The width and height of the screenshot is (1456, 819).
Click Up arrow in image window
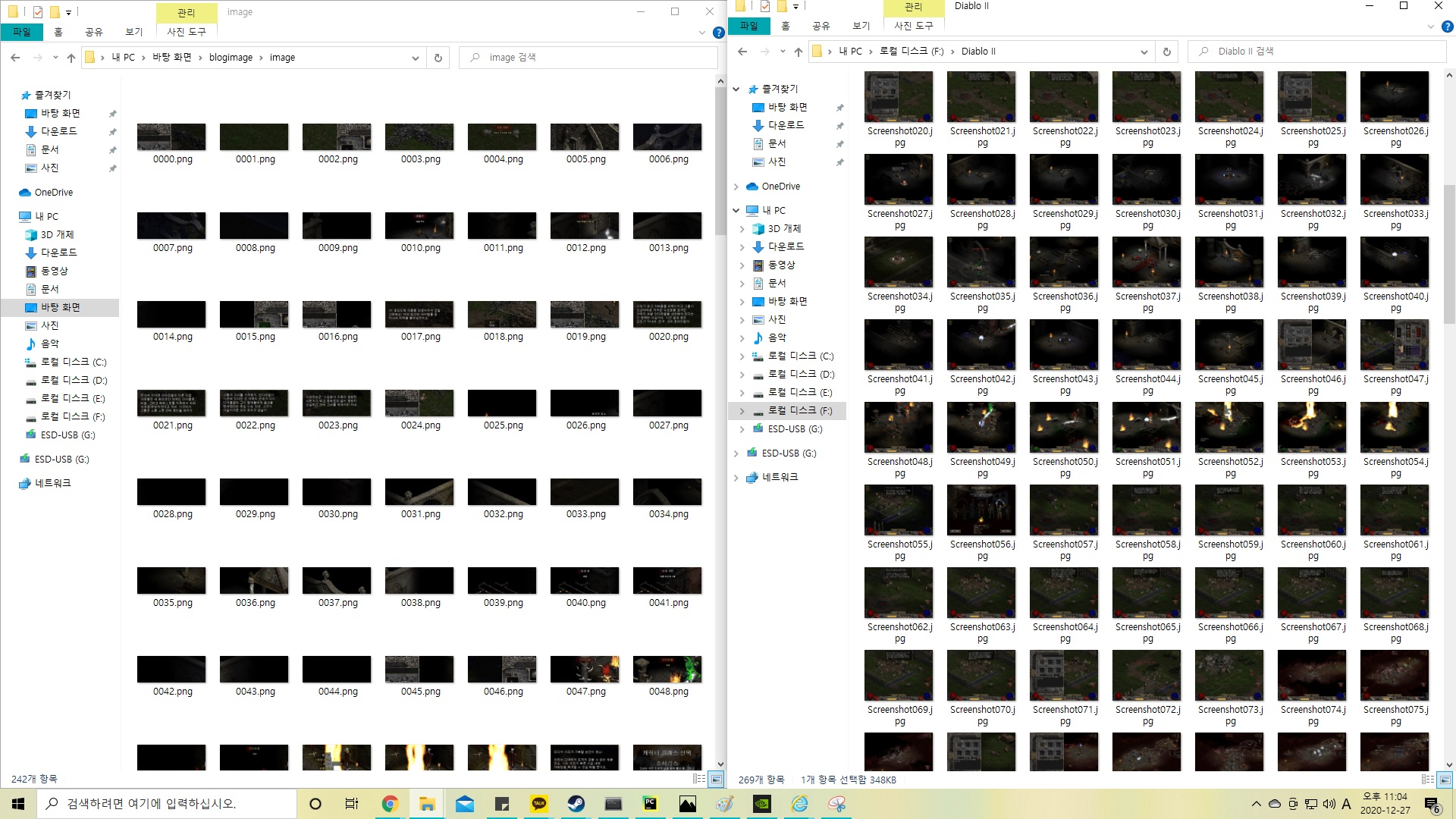click(x=71, y=58)
